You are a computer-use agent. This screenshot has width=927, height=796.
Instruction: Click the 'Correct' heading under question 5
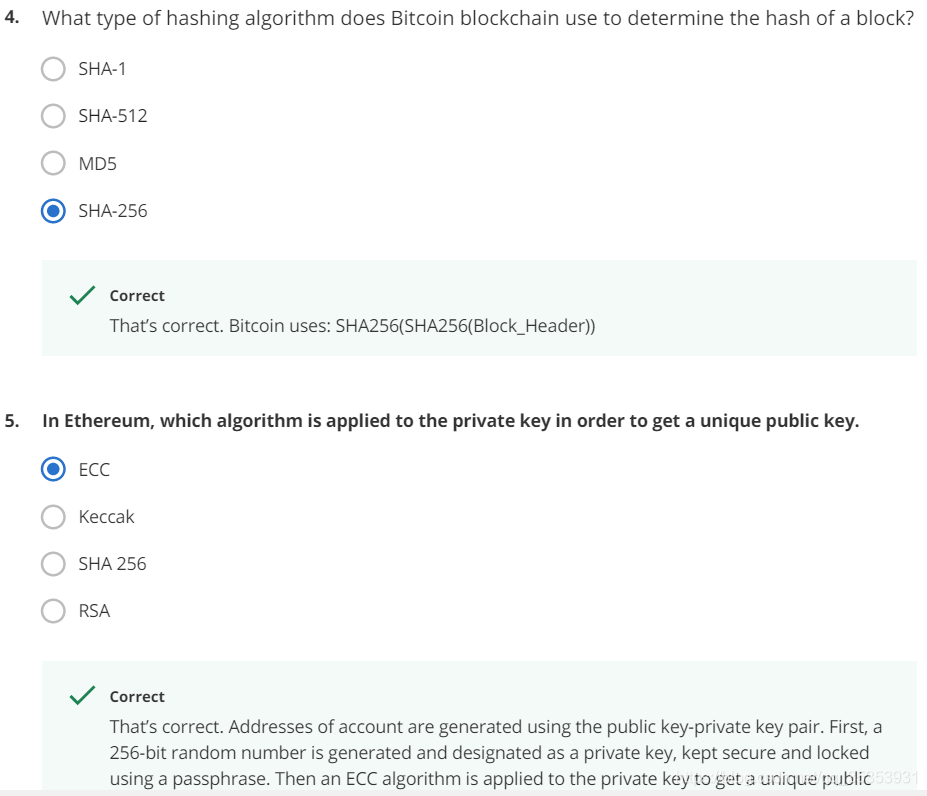pyautogui.click(x=137, y=697)
